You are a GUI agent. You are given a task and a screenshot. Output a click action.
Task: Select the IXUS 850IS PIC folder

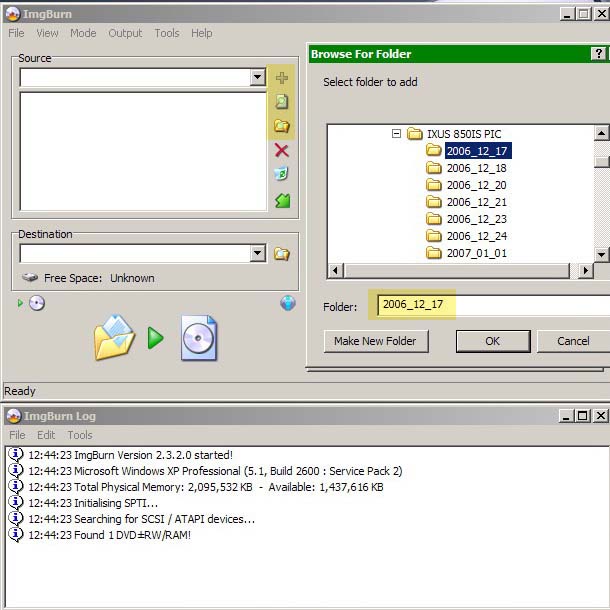(464, 134)
